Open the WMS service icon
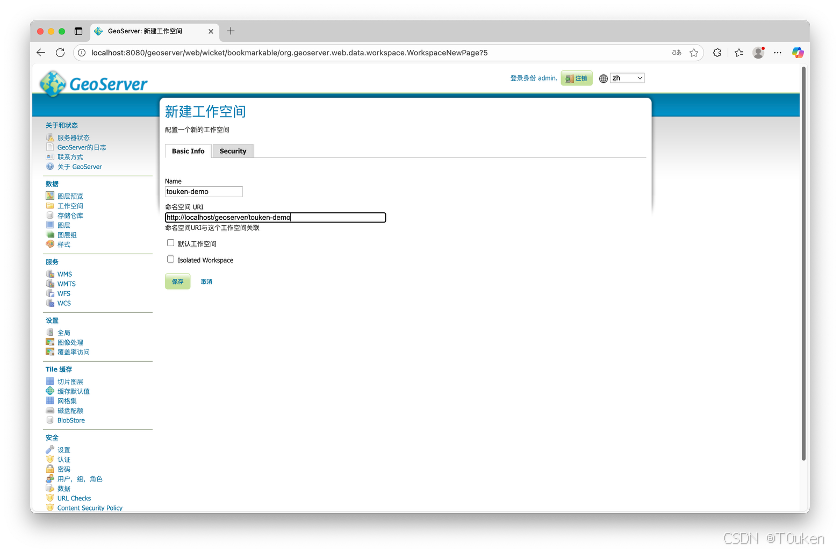 [50, 274]
